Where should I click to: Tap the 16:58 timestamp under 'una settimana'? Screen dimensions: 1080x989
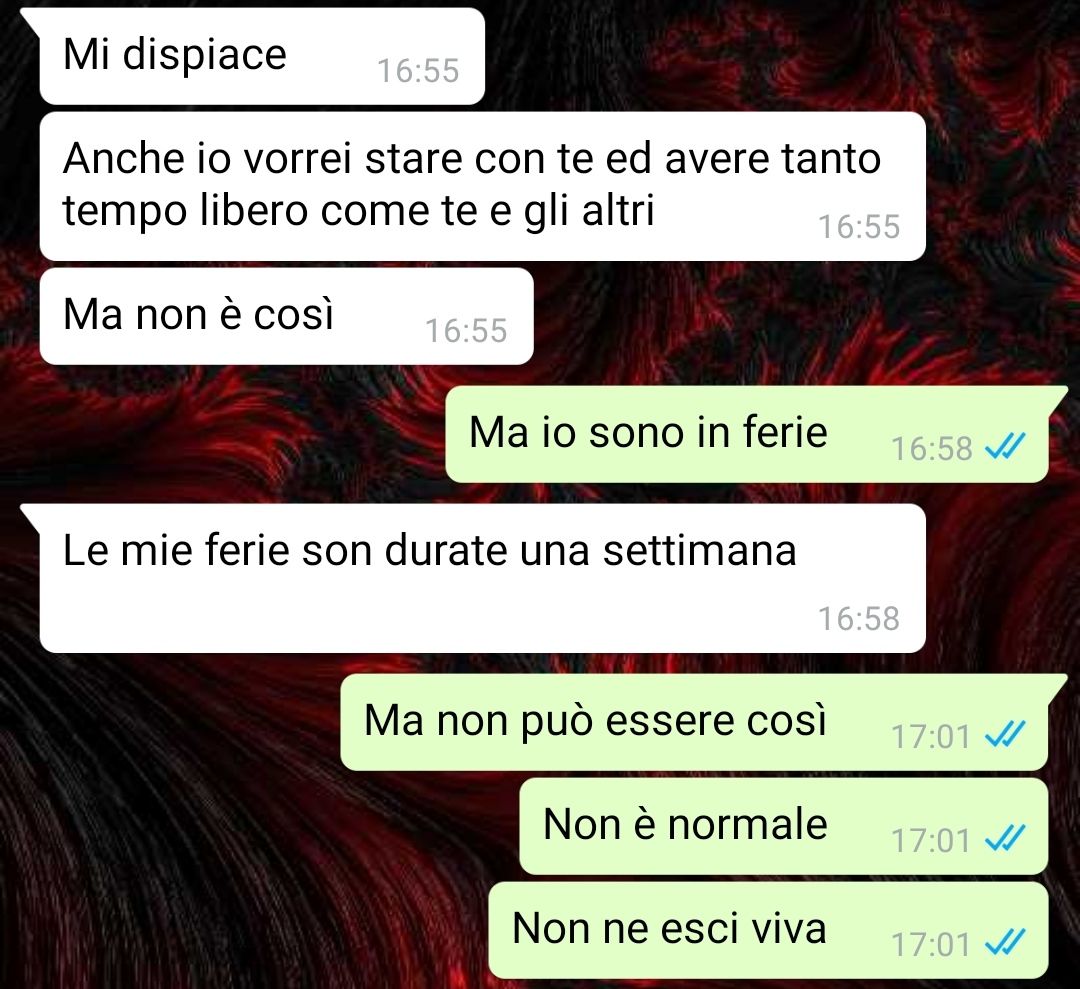tap(859, 618)
